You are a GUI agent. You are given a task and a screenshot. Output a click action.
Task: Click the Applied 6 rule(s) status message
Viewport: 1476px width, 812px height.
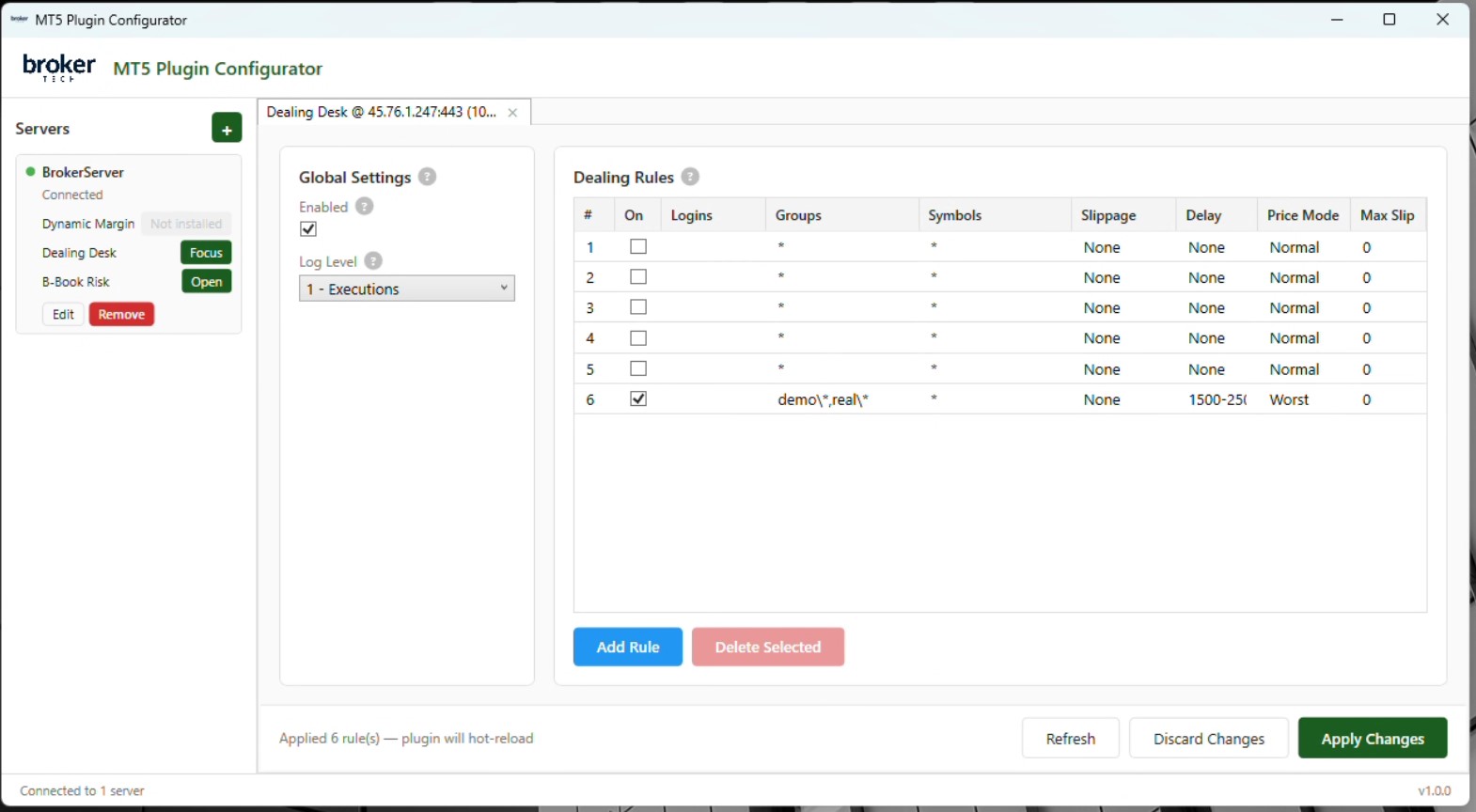point(406,739)
